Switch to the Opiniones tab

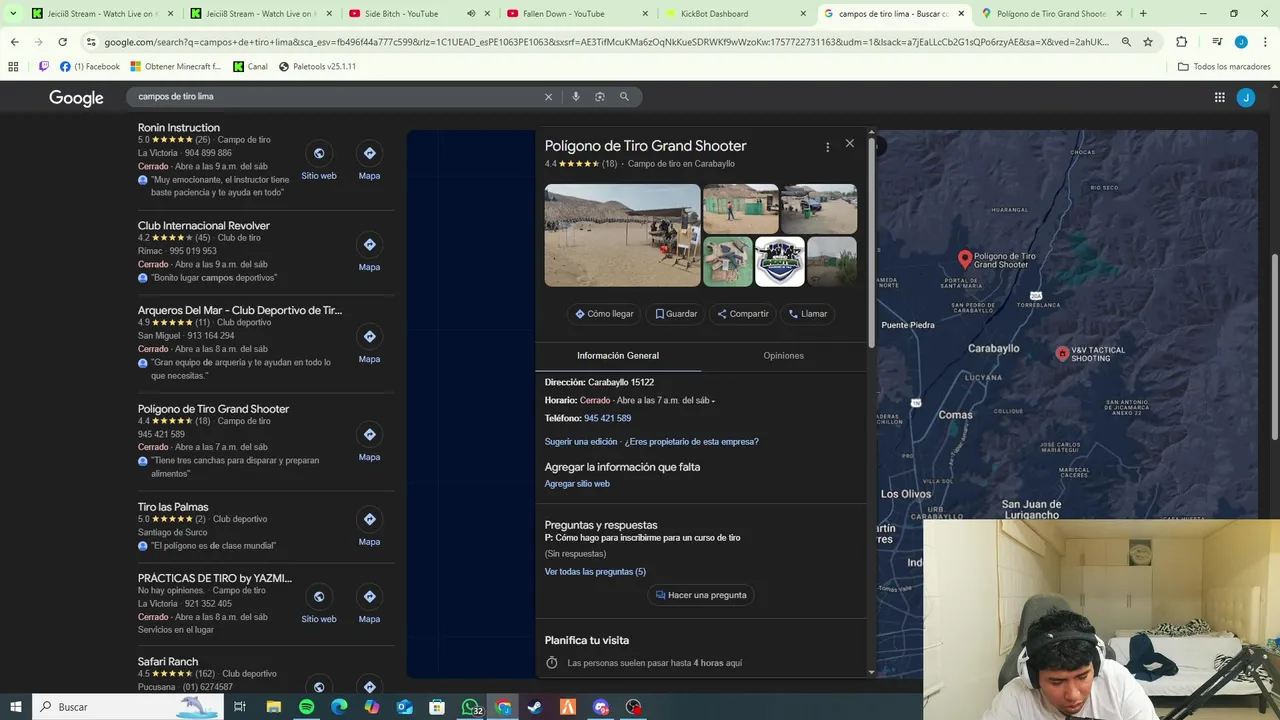(x=783, y=356)
